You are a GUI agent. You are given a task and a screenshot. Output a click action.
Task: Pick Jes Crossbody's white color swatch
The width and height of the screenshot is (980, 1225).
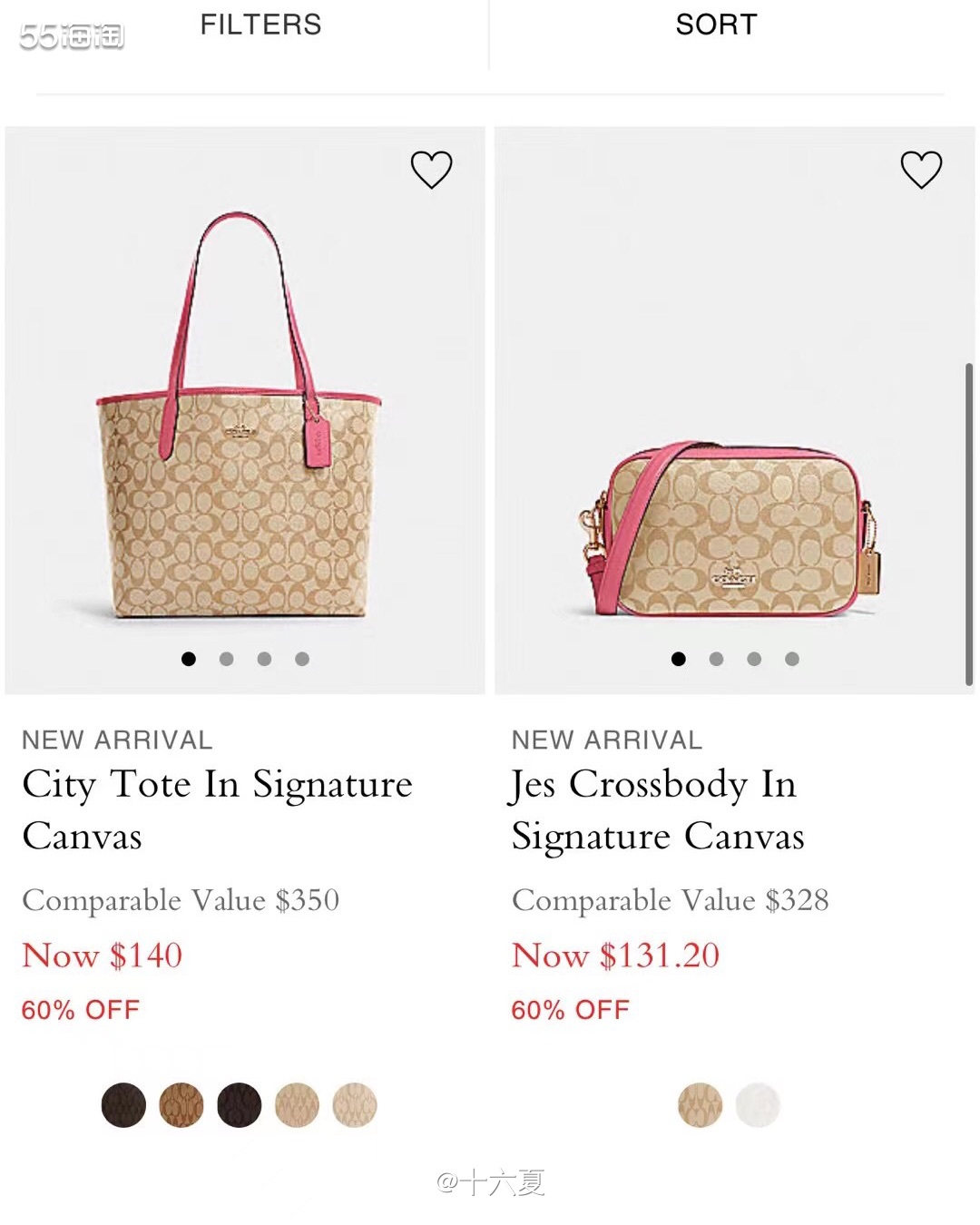[x=758, y=1105]
